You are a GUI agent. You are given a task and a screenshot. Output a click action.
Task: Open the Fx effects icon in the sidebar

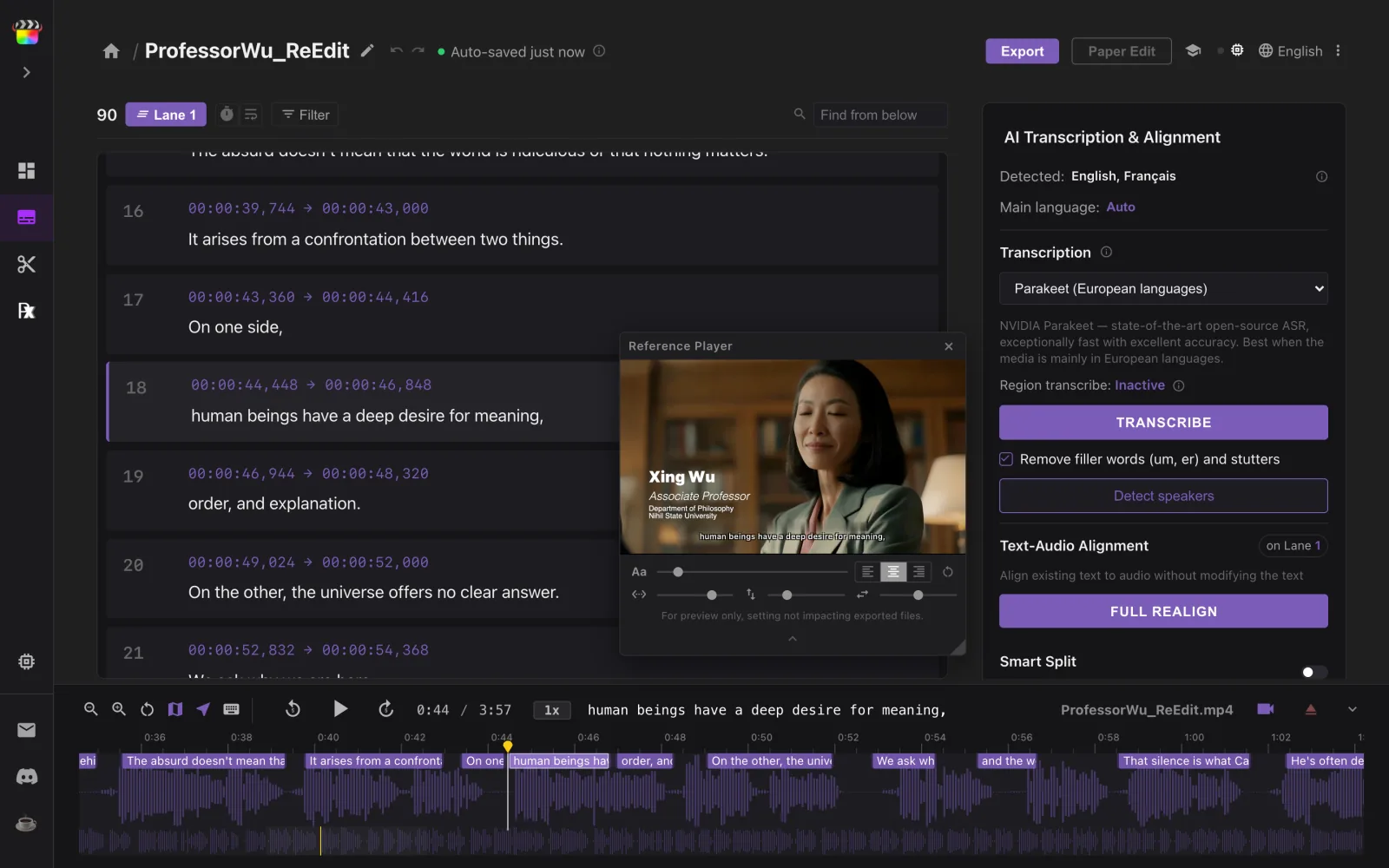(26, 311)
